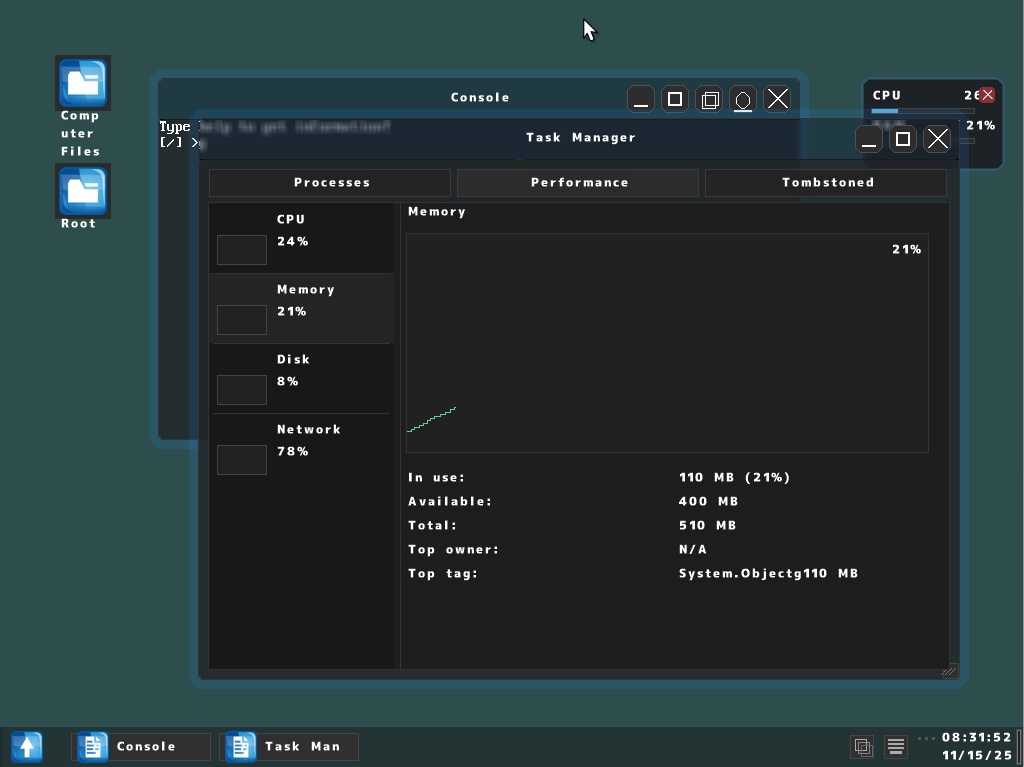
Task: Switch to the Processes tab
Action: tap(330, 182)
